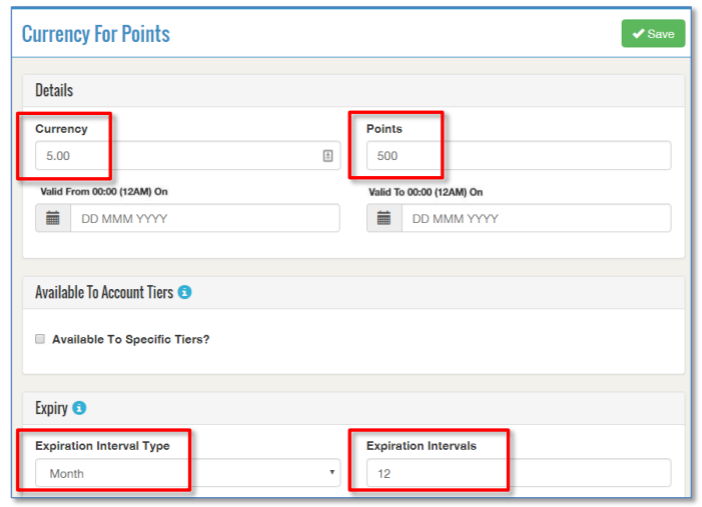Expand the Expiration Interval Type dropdown
This screenshot has width=702, height=507.
pos(188,473)
